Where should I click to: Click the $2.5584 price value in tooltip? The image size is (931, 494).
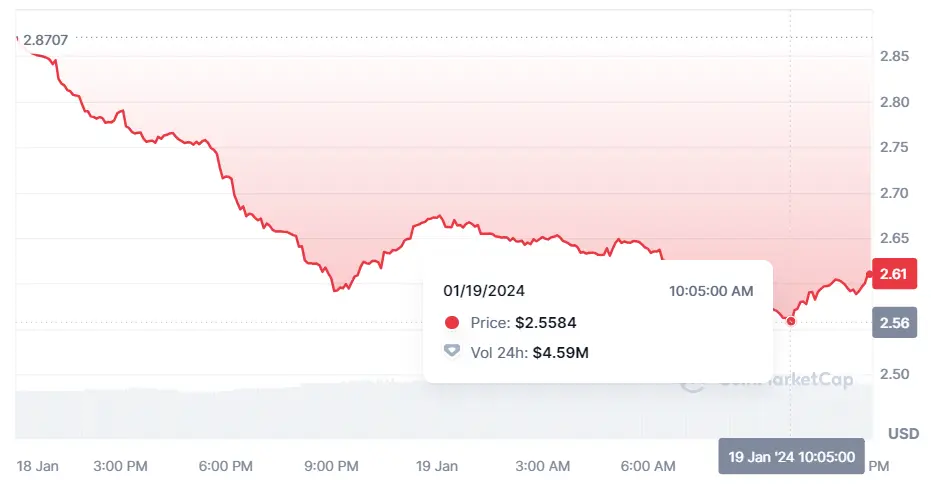click(545, 323)
